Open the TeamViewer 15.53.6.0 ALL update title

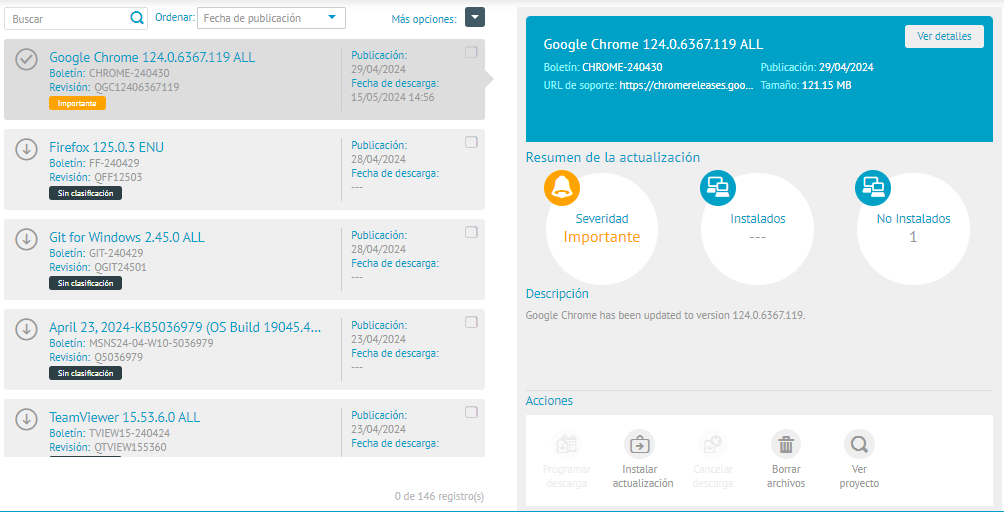click(124, 417)
